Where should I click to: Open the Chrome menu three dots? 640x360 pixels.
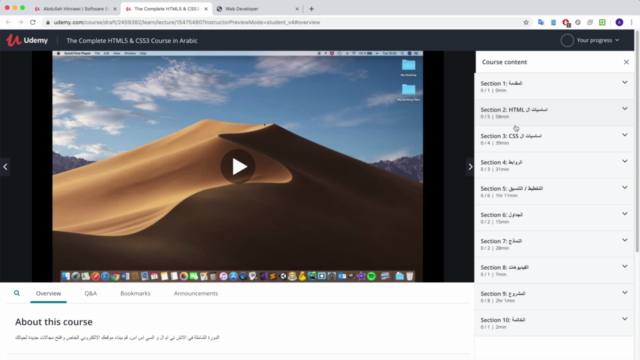(x=631, y=22)
